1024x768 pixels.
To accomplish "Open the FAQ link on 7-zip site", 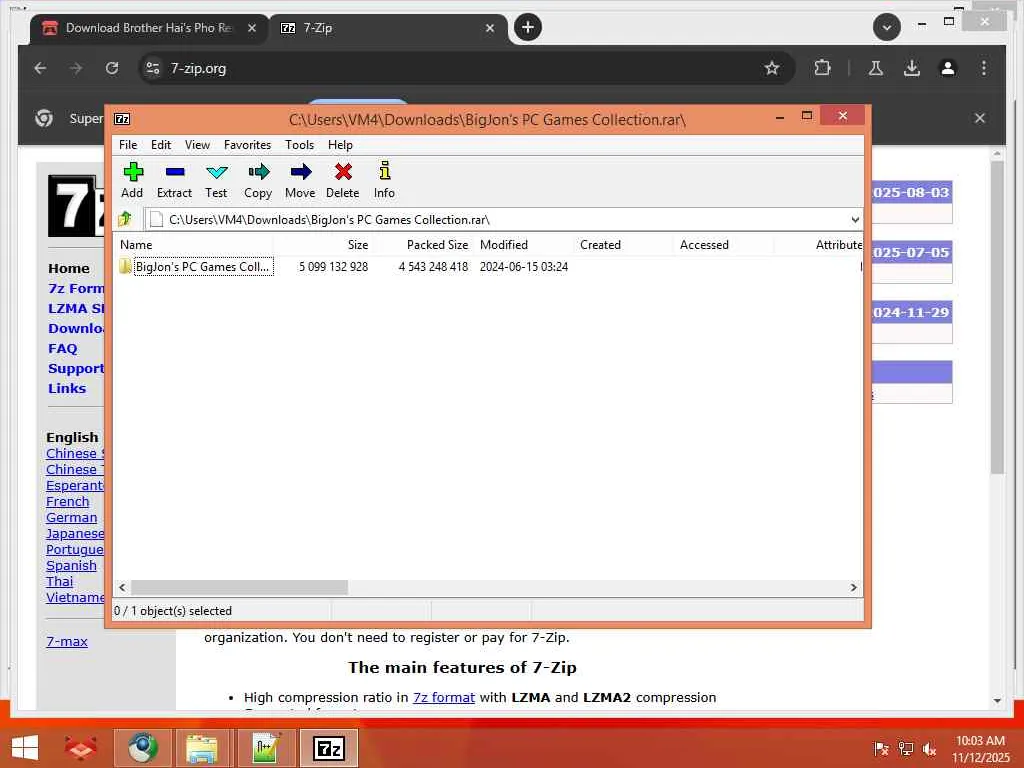I will (x=63, y=349).
